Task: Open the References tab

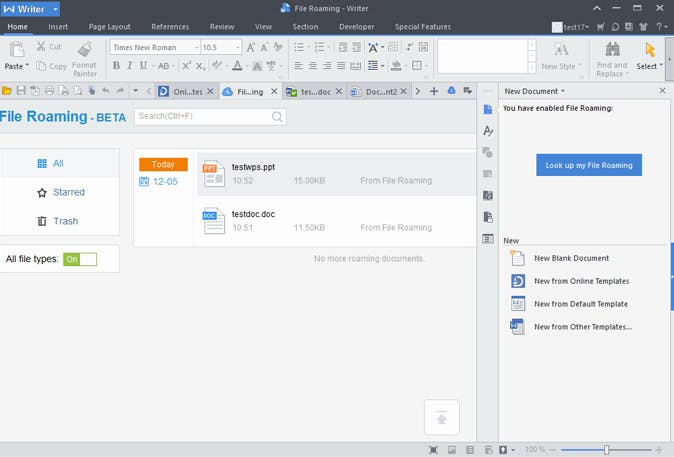Action: pos(170,27)
